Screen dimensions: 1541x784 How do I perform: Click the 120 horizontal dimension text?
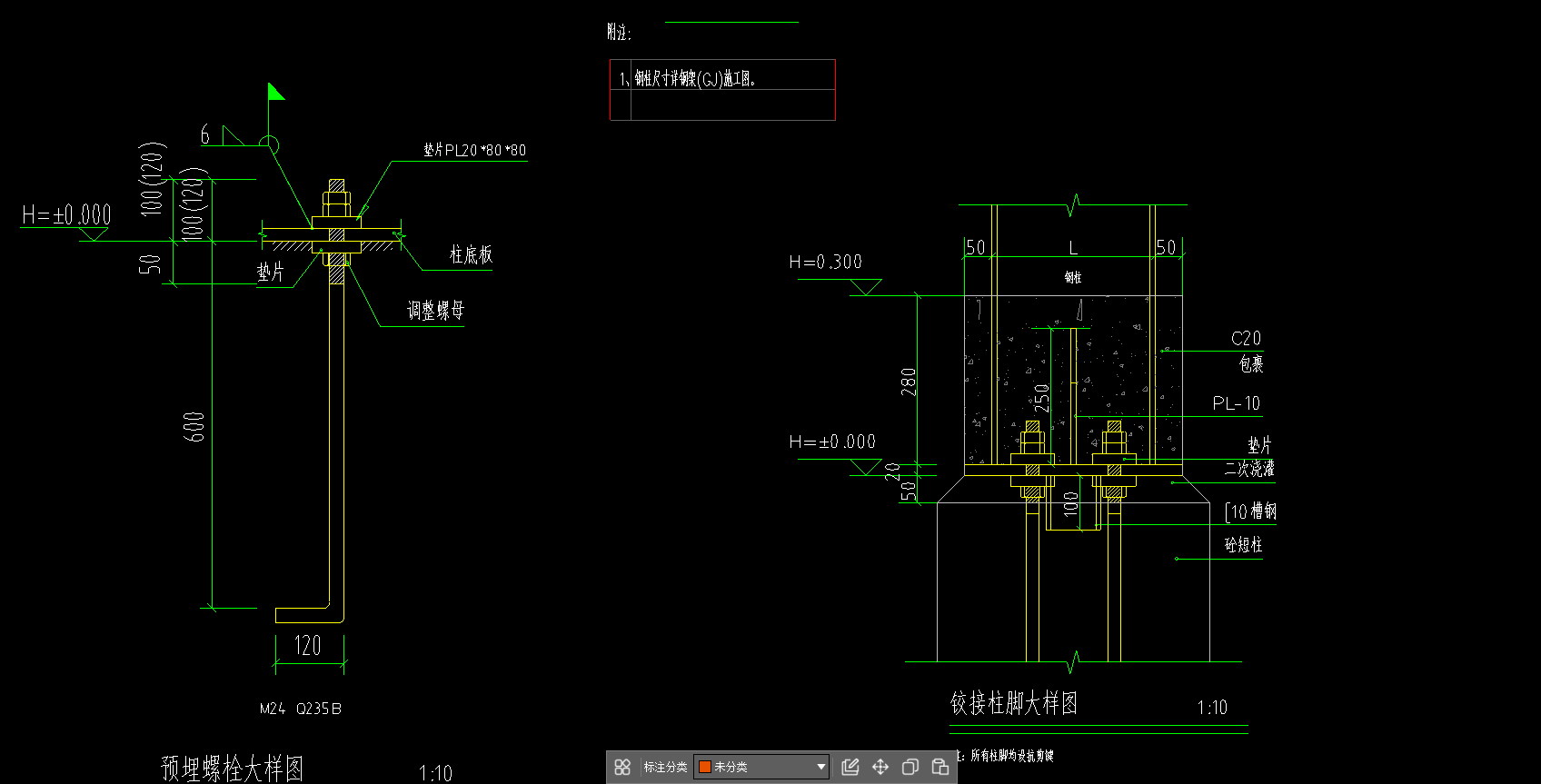point(308,646)
